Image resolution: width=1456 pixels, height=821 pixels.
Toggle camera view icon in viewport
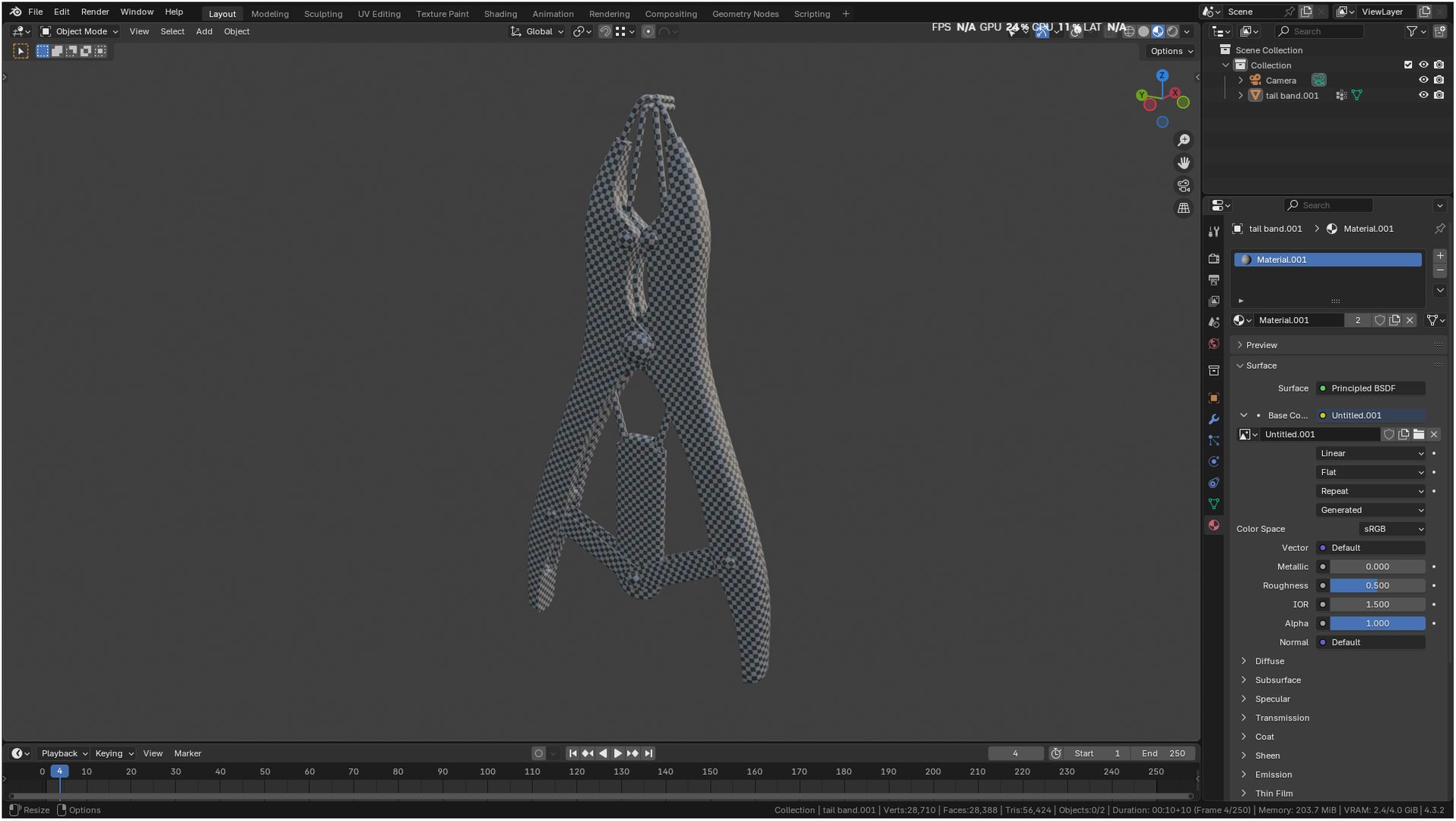(1184, 185)
